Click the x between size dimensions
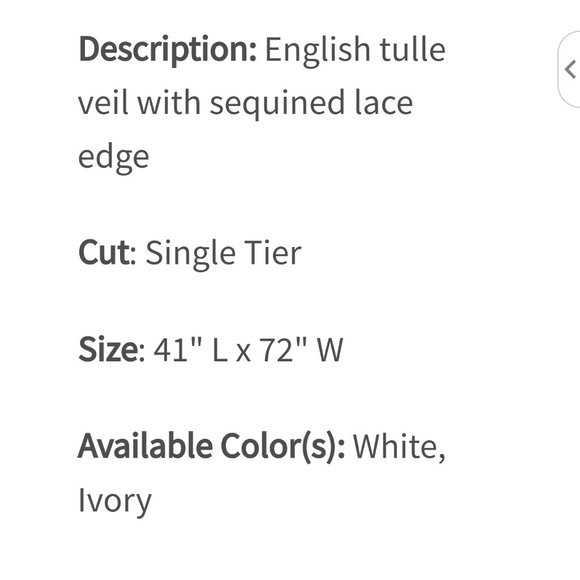Screen dimensions: 580x580 [x=243, y=353]
